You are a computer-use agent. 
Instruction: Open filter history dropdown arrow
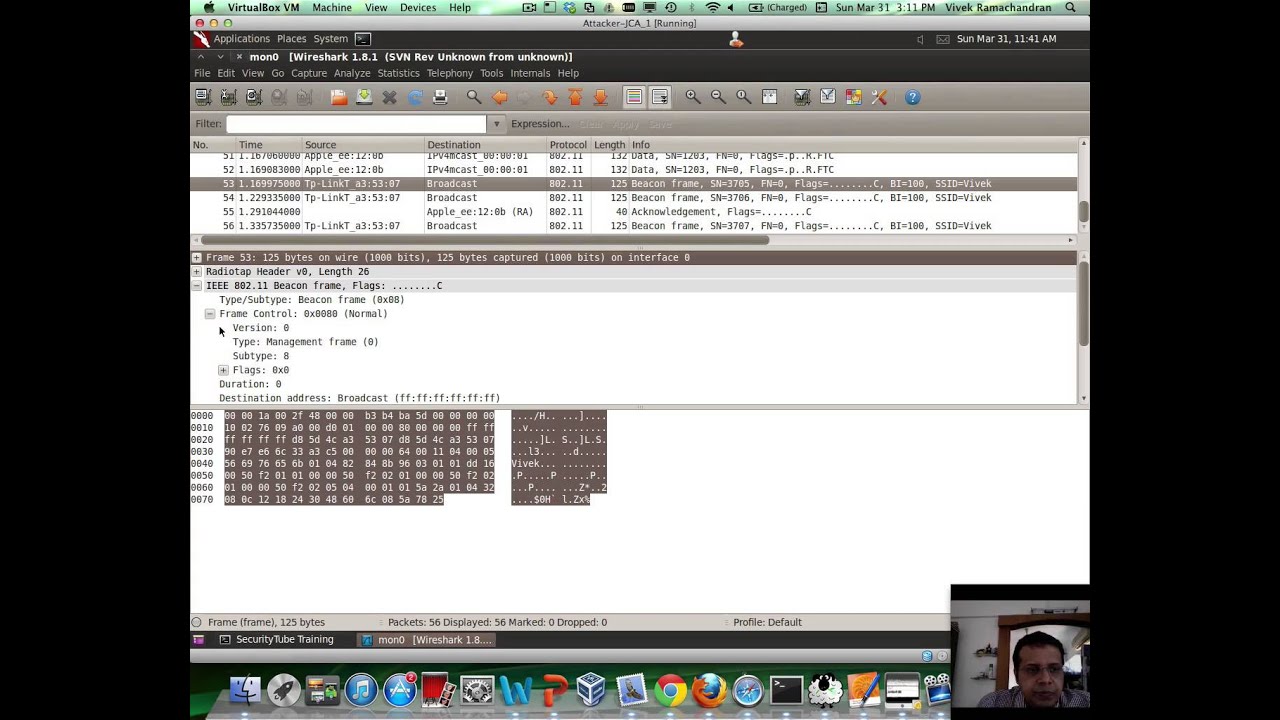coord(496,124)
